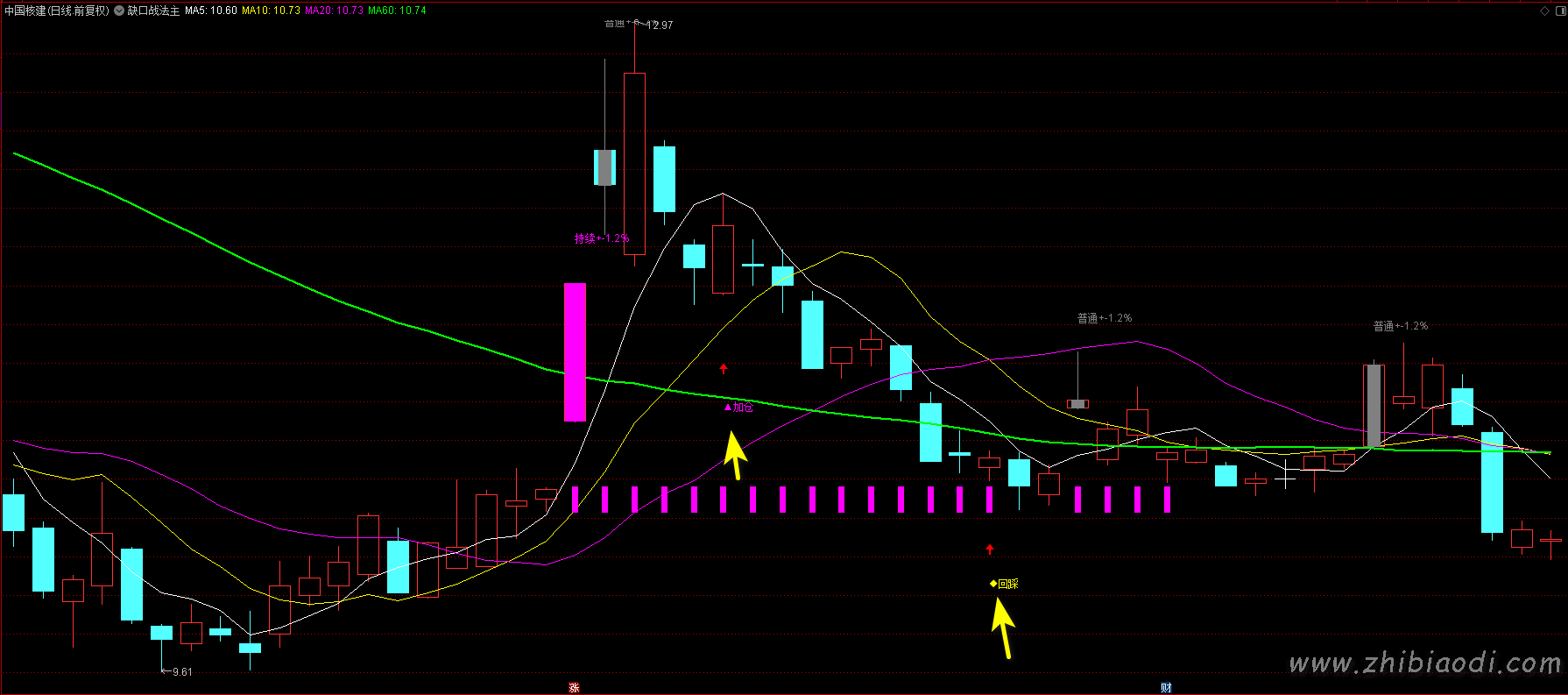
Task: Select the yellow MA10: 10.73 label
Action: (x=271, y=11)
